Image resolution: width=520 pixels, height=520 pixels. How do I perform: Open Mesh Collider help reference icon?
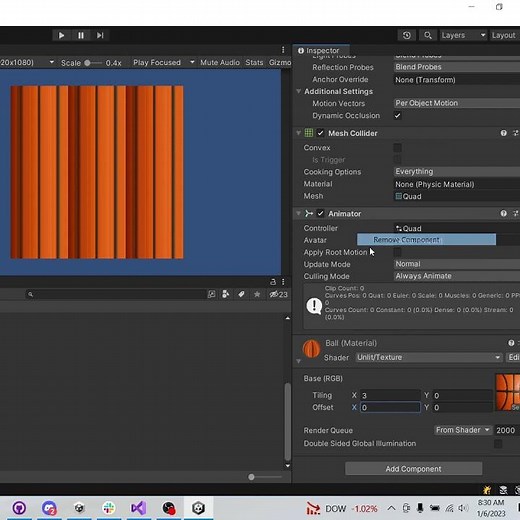pos(504,133)
